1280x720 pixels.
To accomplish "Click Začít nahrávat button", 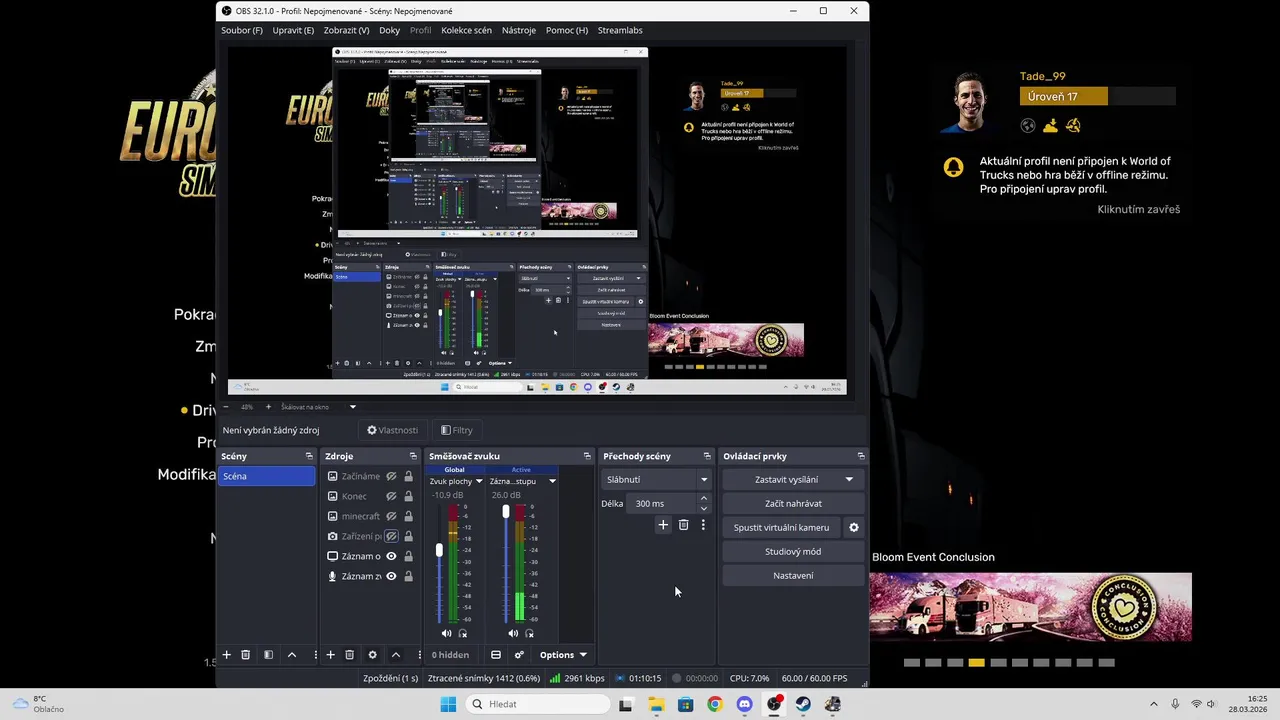I will click(793, 503).
